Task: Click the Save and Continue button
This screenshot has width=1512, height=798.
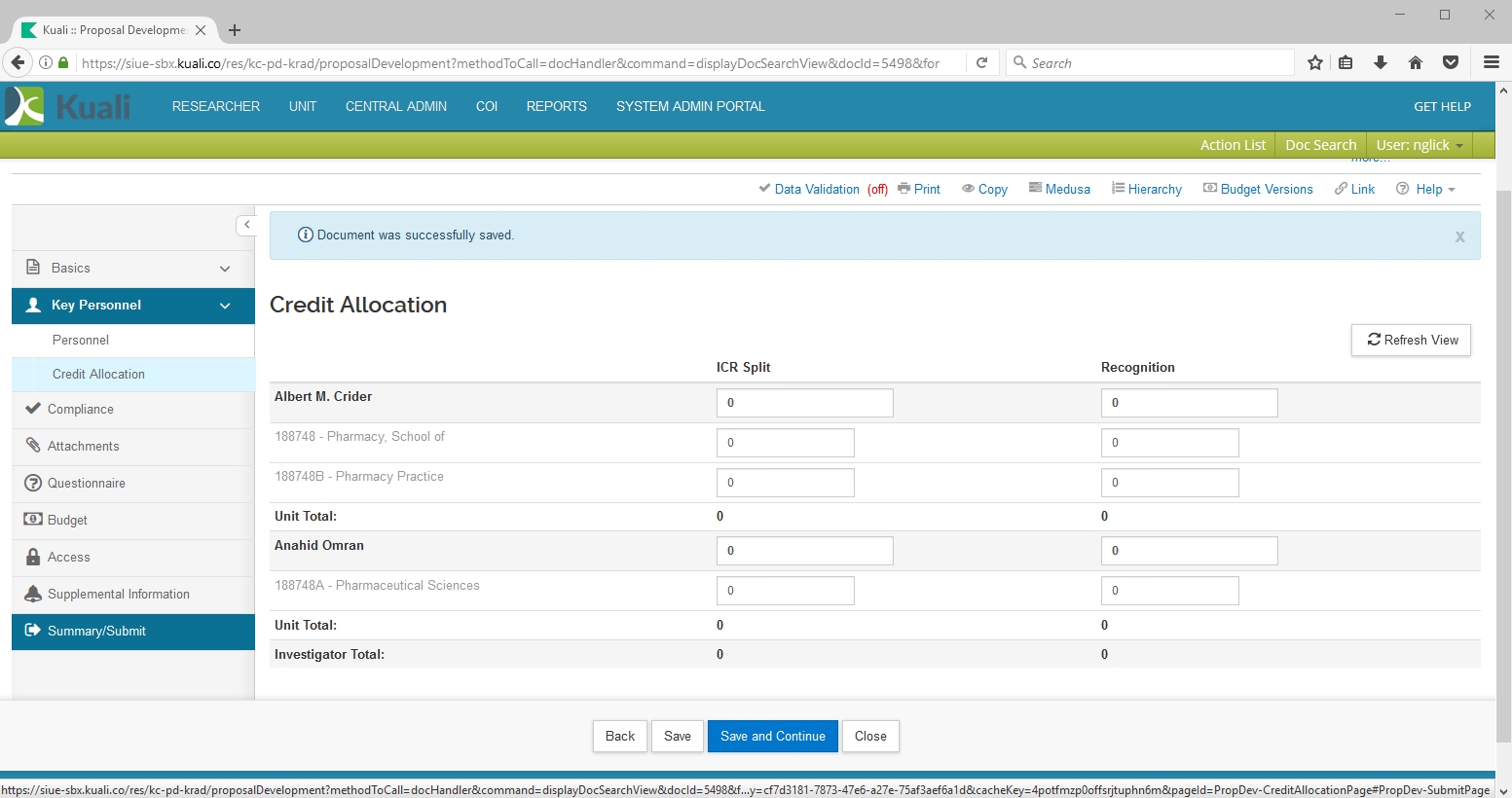Action: coord(772,736)
